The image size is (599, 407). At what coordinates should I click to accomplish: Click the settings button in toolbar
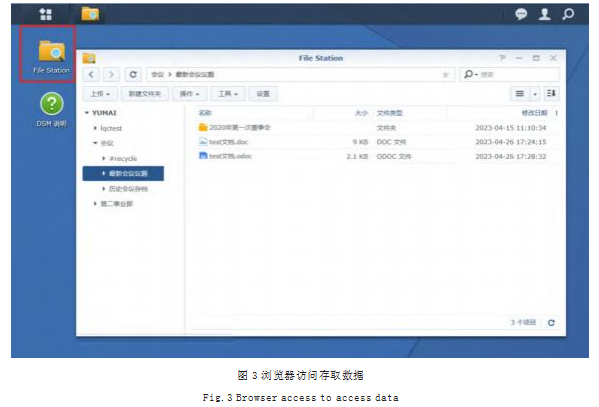263,94
